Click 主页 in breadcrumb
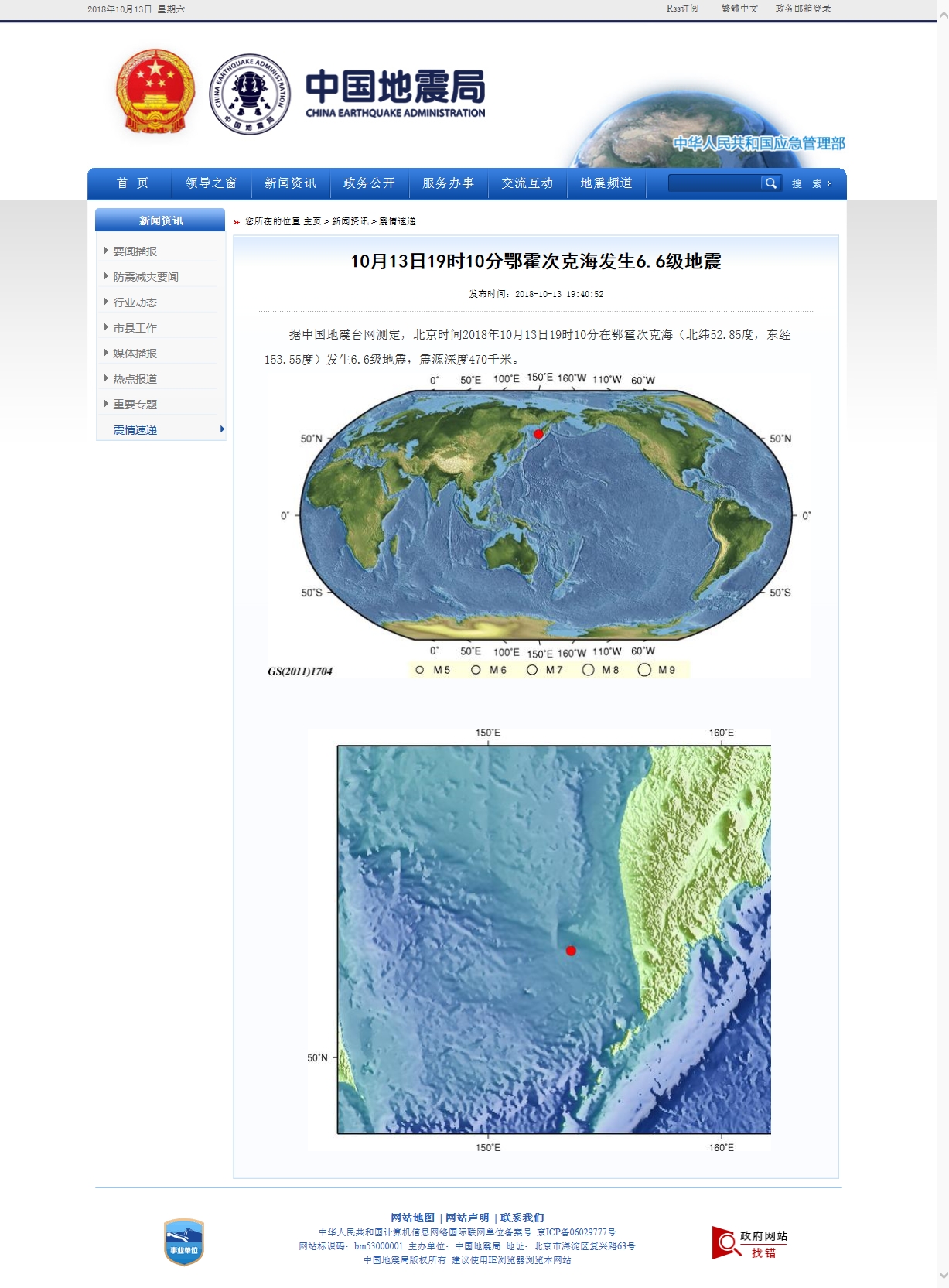Screen dimensions: 949x1288 [x=312, y=221]
